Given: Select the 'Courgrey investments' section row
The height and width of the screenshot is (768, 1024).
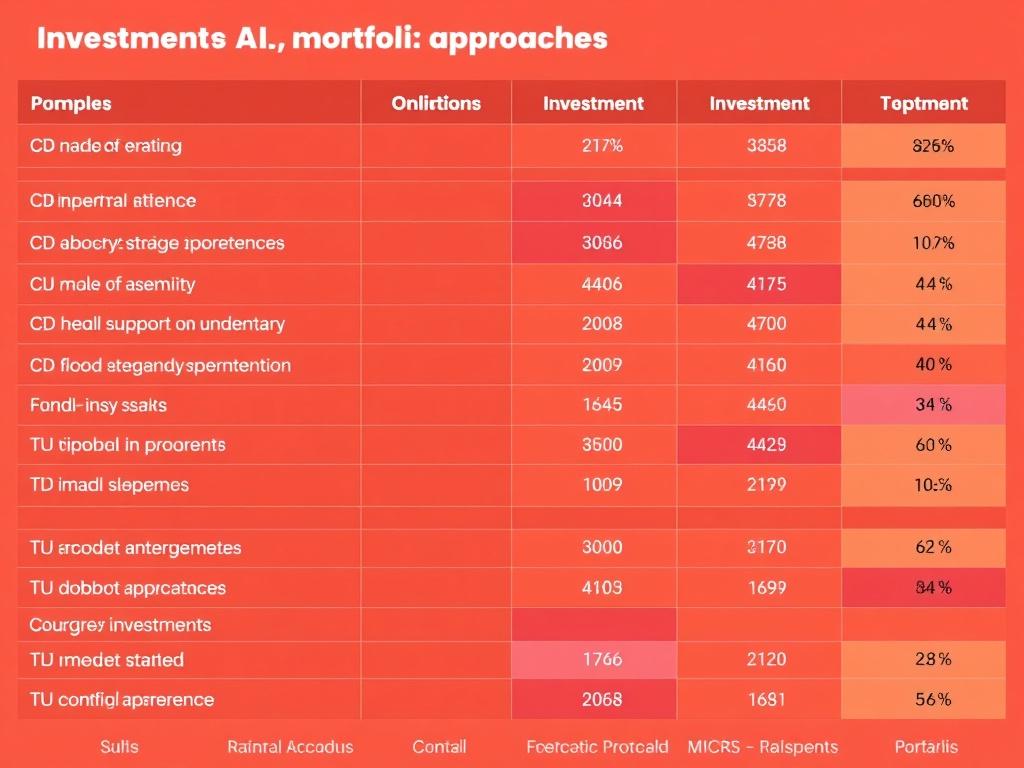Looking at the screenshot, I should click(x=120, y=625).
